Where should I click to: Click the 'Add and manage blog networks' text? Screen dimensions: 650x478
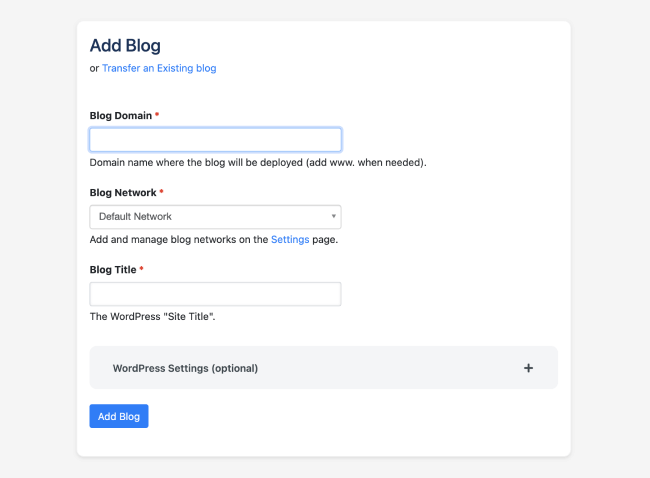(179, 239)
